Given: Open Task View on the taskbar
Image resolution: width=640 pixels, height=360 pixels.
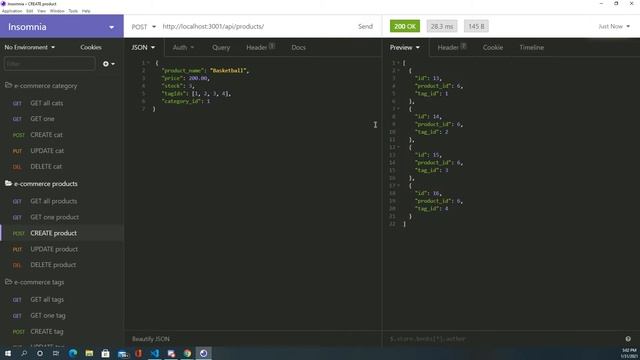Looking at the screenshot, I should 56,353.
